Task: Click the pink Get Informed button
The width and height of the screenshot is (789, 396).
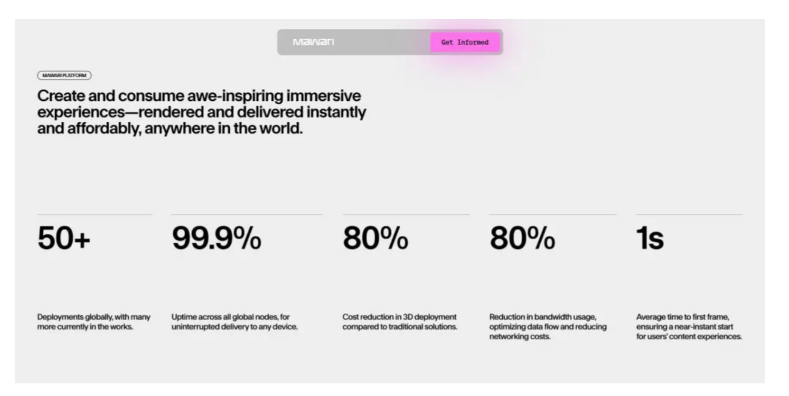Action: 465,42
